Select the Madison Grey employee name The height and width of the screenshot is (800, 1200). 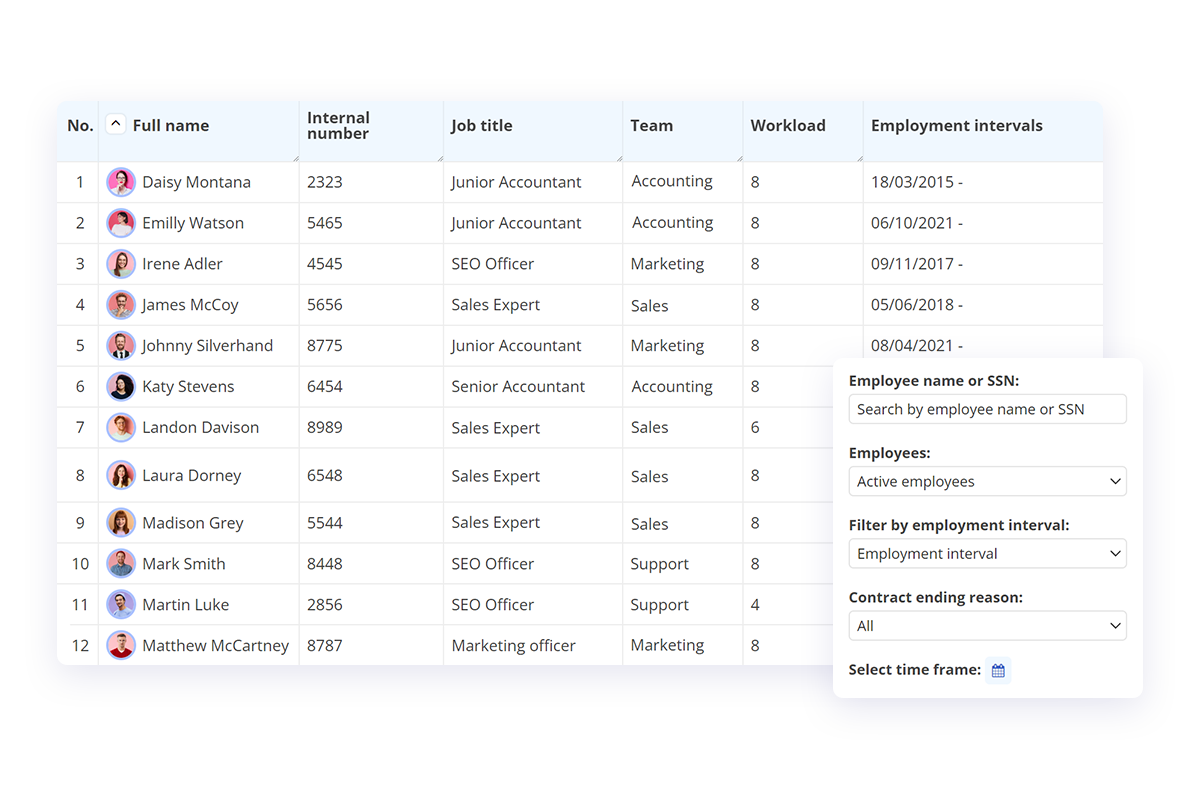(x=192, y=523)
